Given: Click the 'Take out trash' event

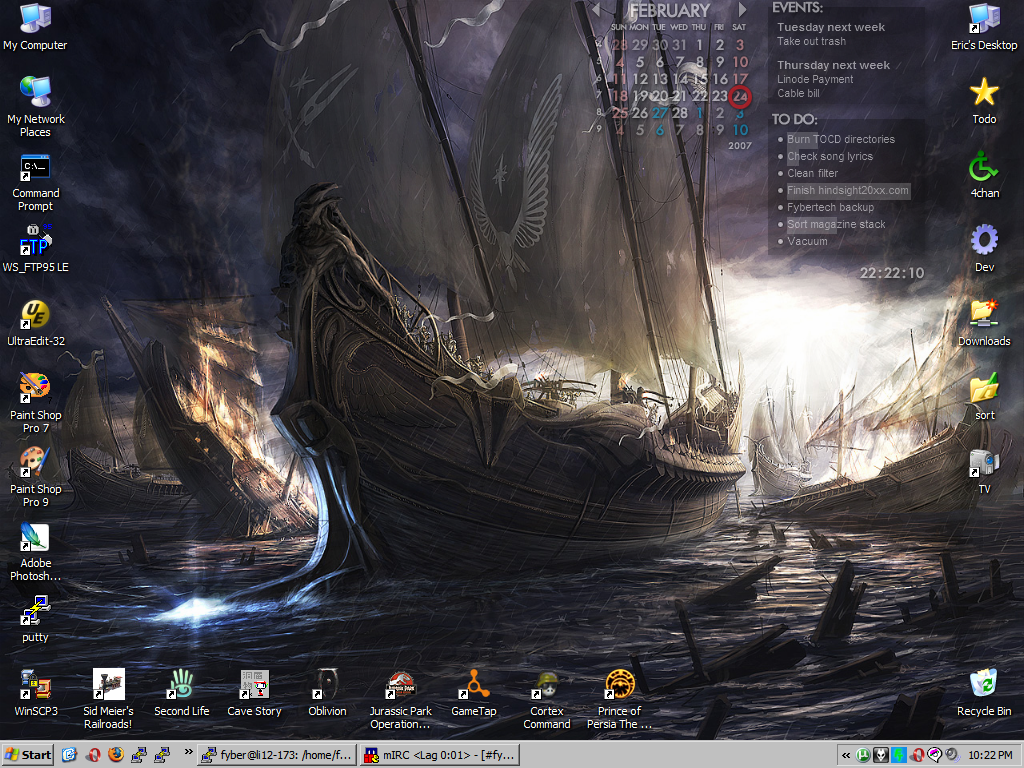Looking at the screenshot, I should coord(811,41).
